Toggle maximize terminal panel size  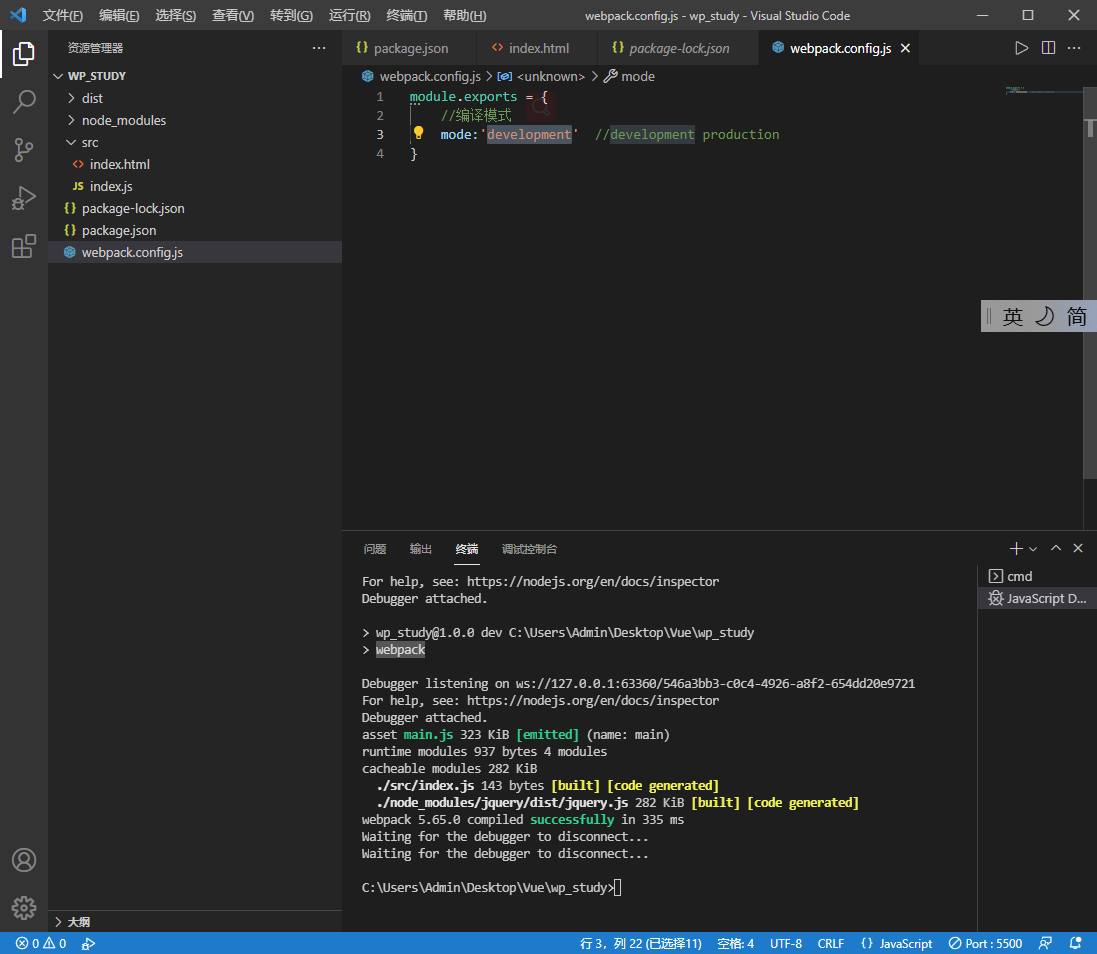pyautogui.click(x=1056, y=549)
